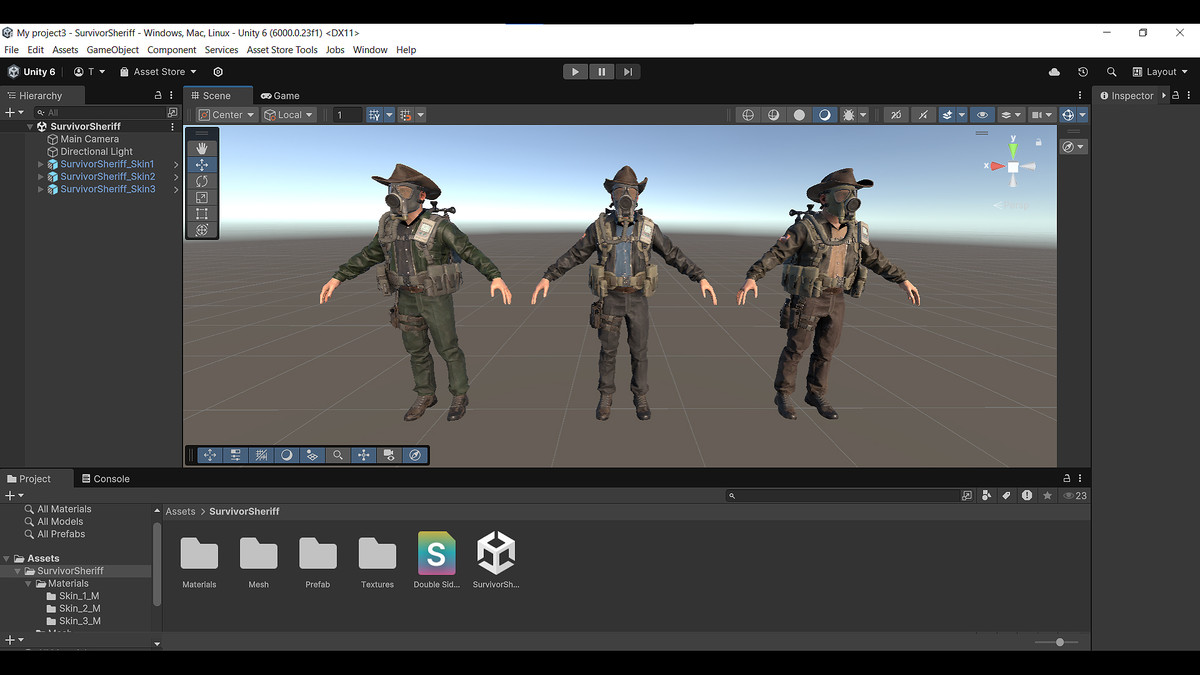Open the Layout dropdown
The width and height of the screenshot is (1200, 675).
pos(1161,72)
